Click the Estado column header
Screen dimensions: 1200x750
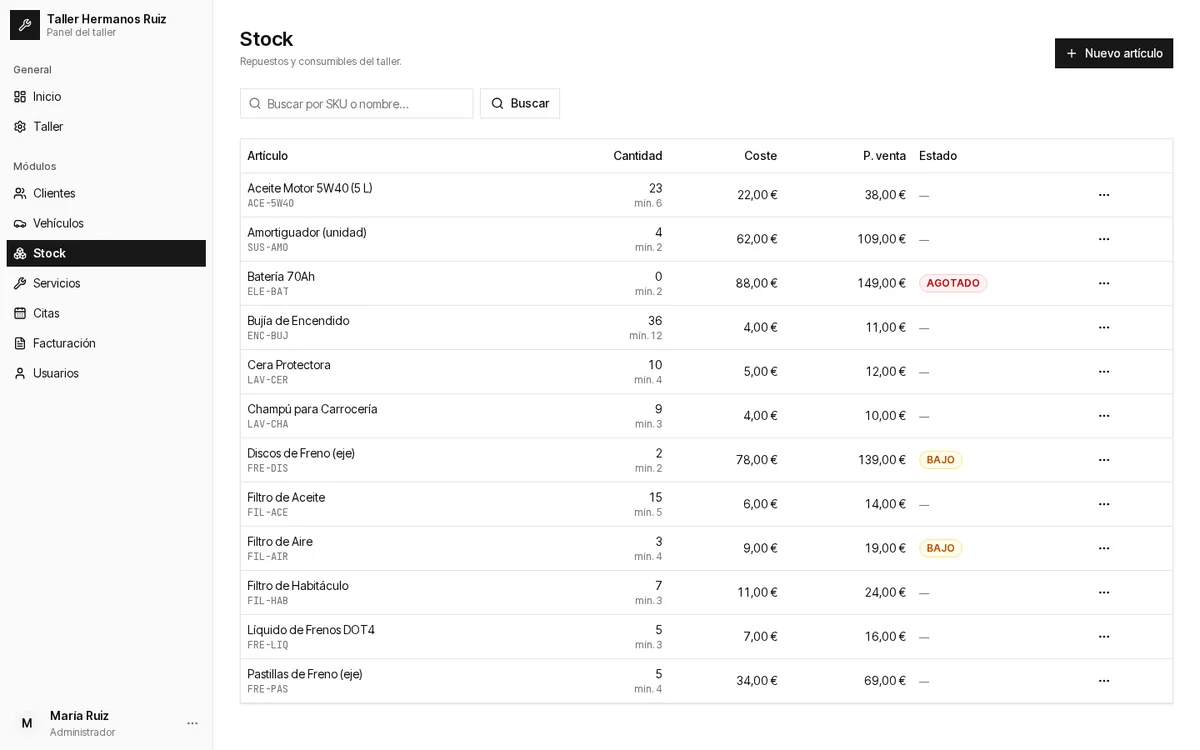tap(938, 156)
